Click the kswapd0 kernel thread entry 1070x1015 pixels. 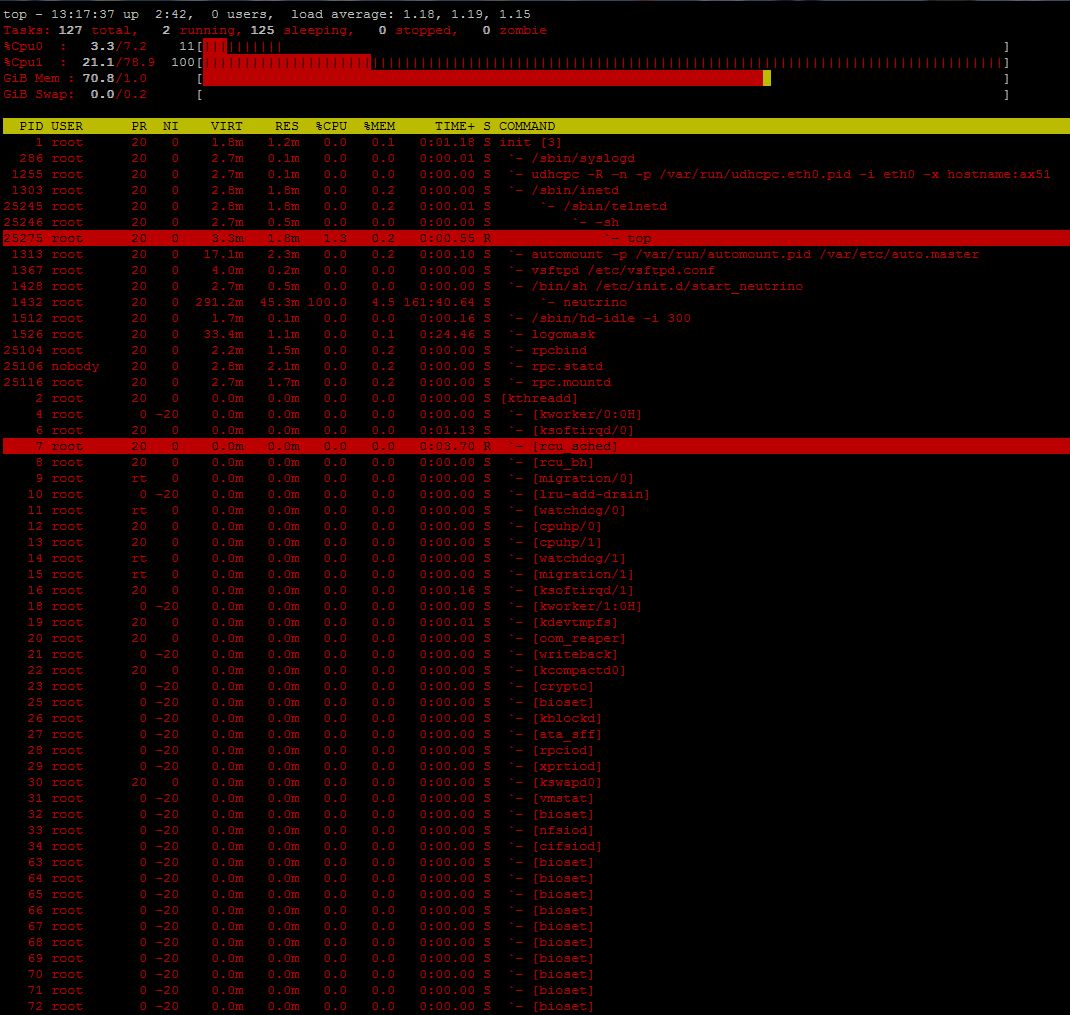tap(566, 782)
